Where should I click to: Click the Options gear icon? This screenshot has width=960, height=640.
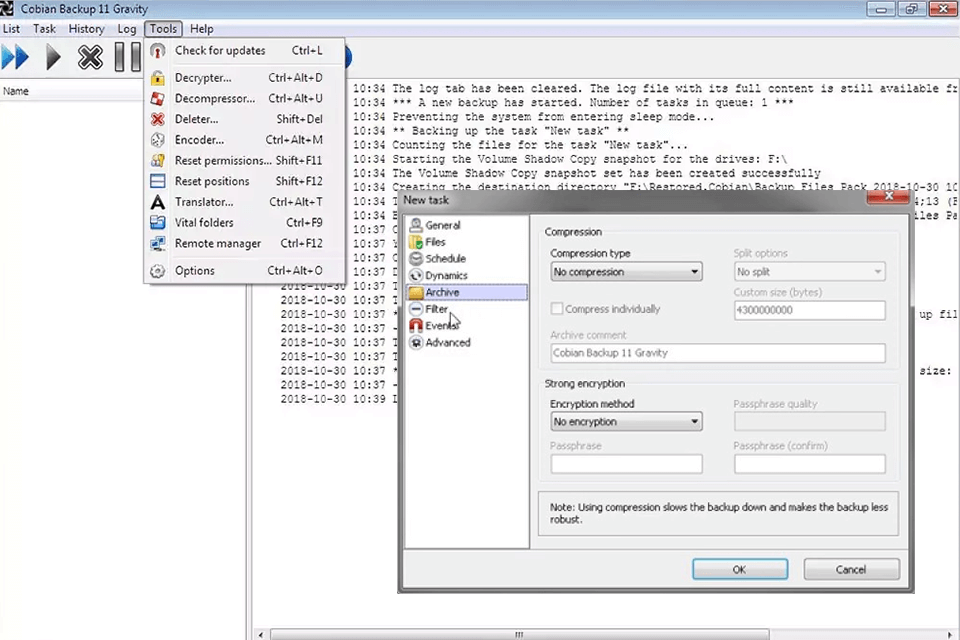157,271
